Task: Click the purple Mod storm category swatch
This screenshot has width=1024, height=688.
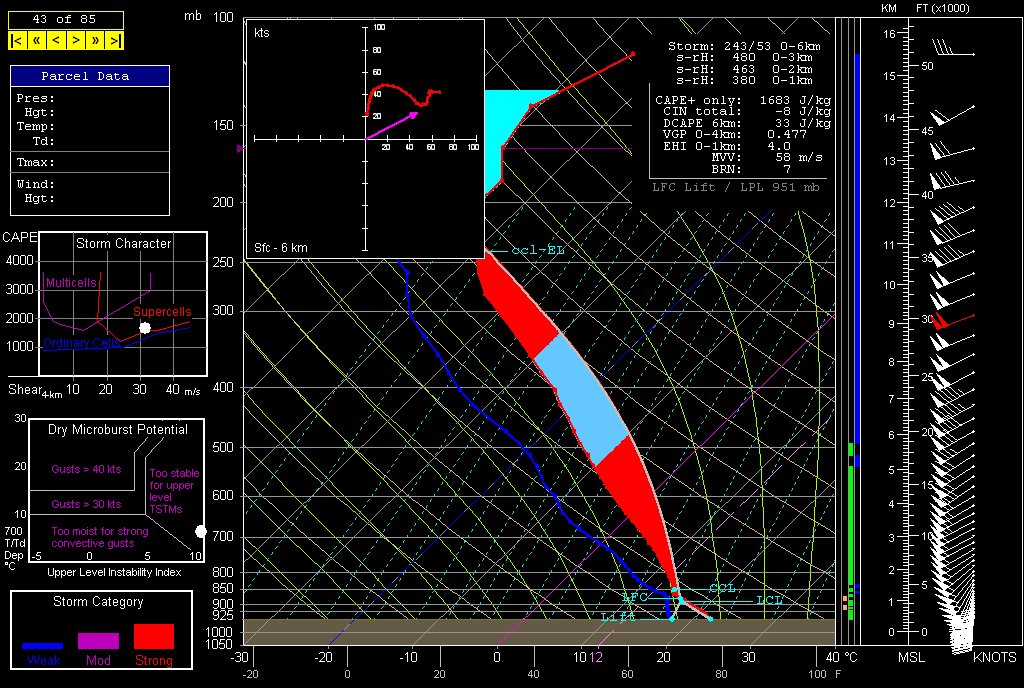Action: click(98, 640)
